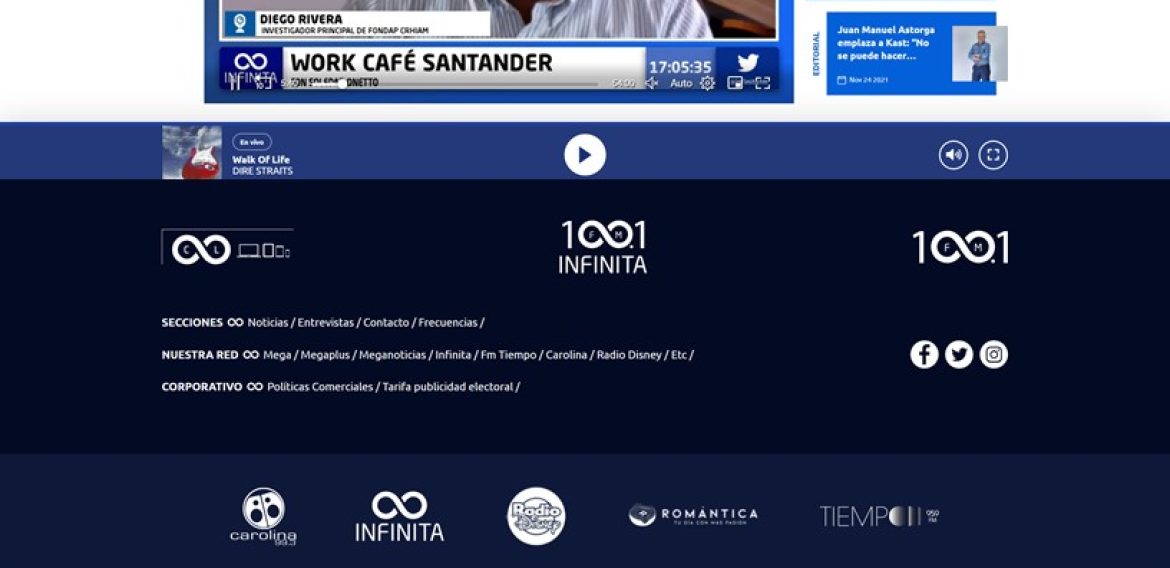Open Políticas Comerciales link
Viewport: 1170px width, 568px height.
tap(320, 387)
